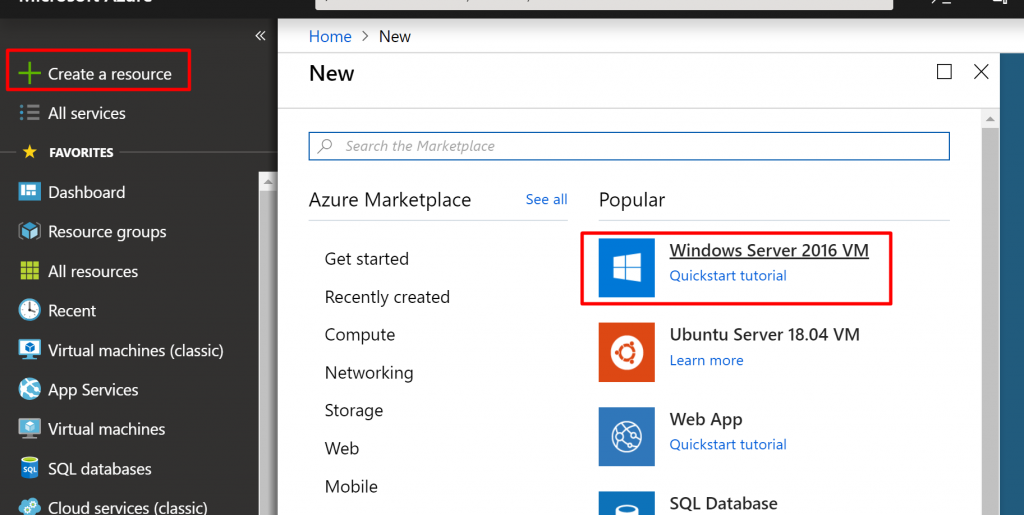Select Web category
The image size is (1024, 515).
pos(342,448)
